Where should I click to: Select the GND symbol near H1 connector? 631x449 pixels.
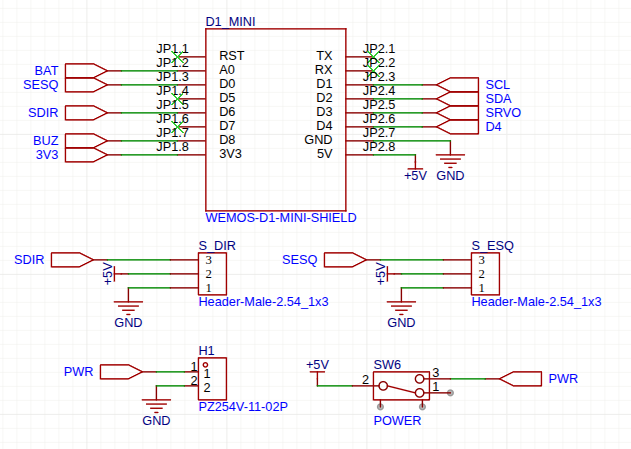click(x=156, y=406)
